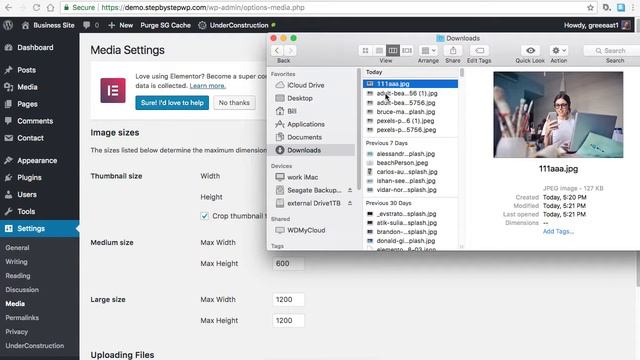Bookmark this page with star icon
This screenshot has width=640, height=360.
point(590,7)
